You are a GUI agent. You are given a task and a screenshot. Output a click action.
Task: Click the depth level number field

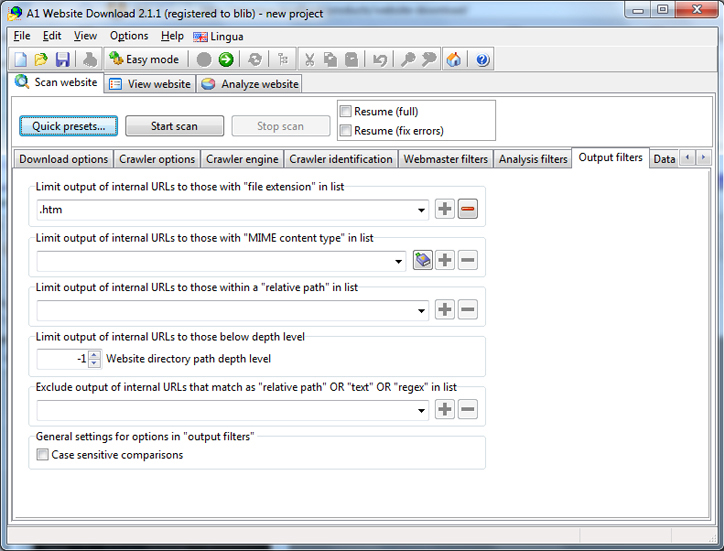[x=62, y=359]
